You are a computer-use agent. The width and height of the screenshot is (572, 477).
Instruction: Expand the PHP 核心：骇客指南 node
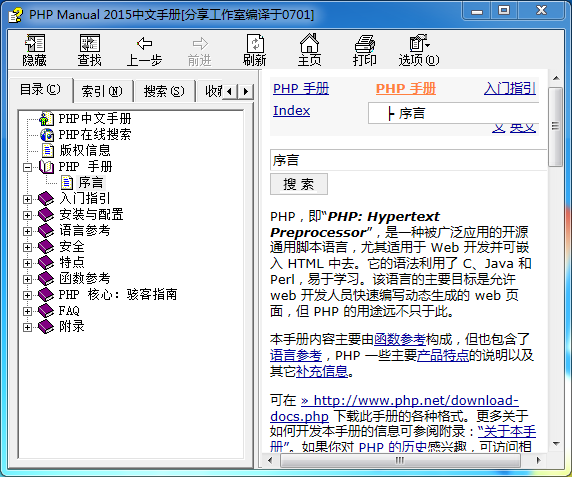[27, 296]
